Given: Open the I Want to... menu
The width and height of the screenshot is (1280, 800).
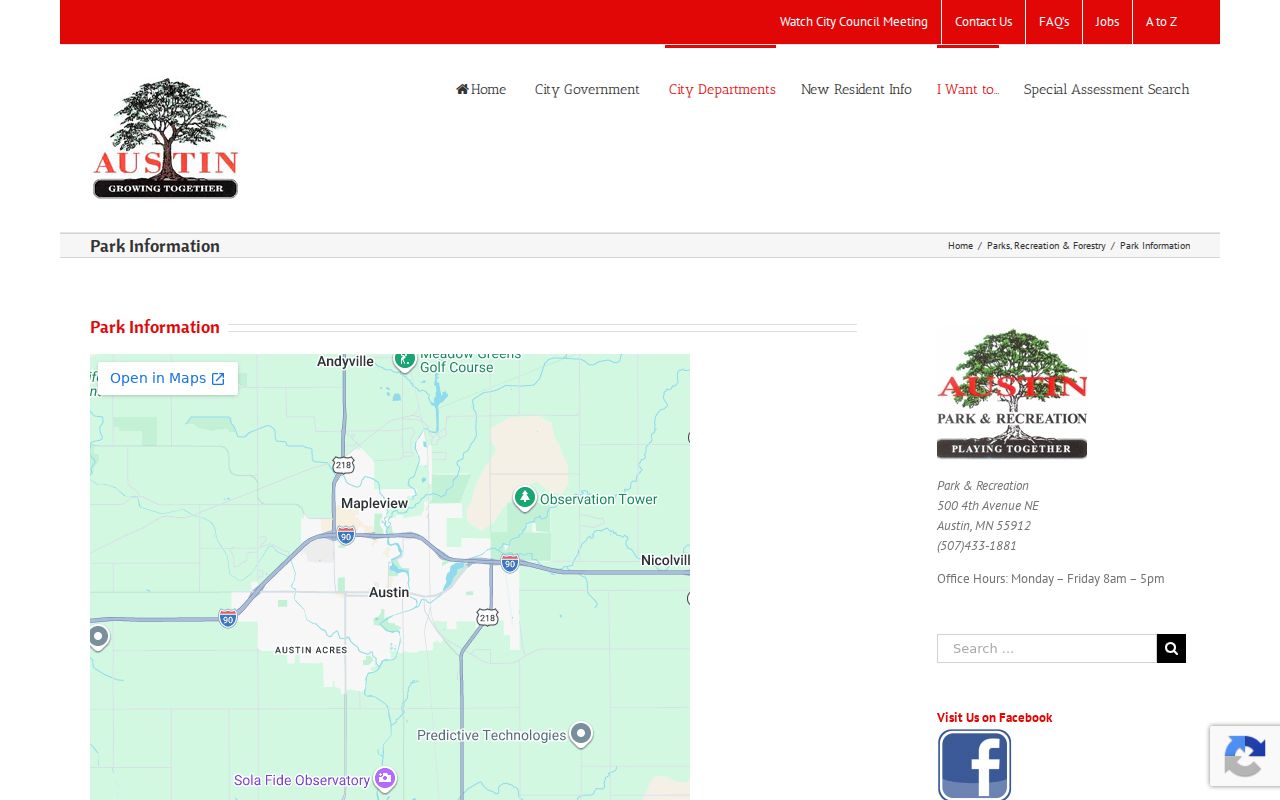Looking at the screenshot, I should (968, 89).
